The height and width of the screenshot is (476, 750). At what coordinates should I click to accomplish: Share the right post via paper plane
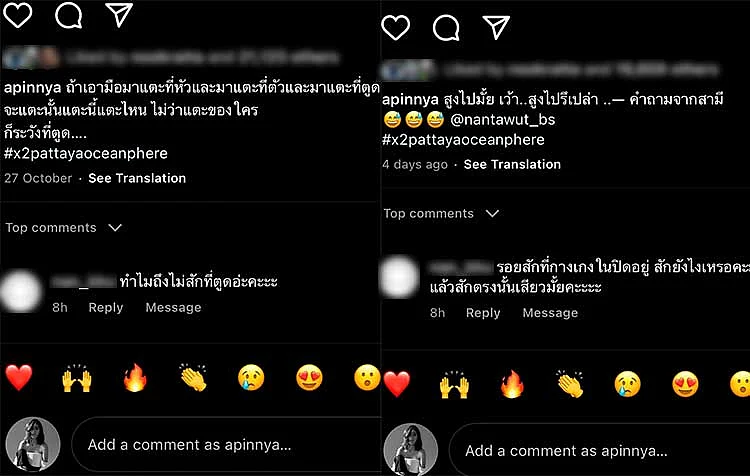point(496,27)
